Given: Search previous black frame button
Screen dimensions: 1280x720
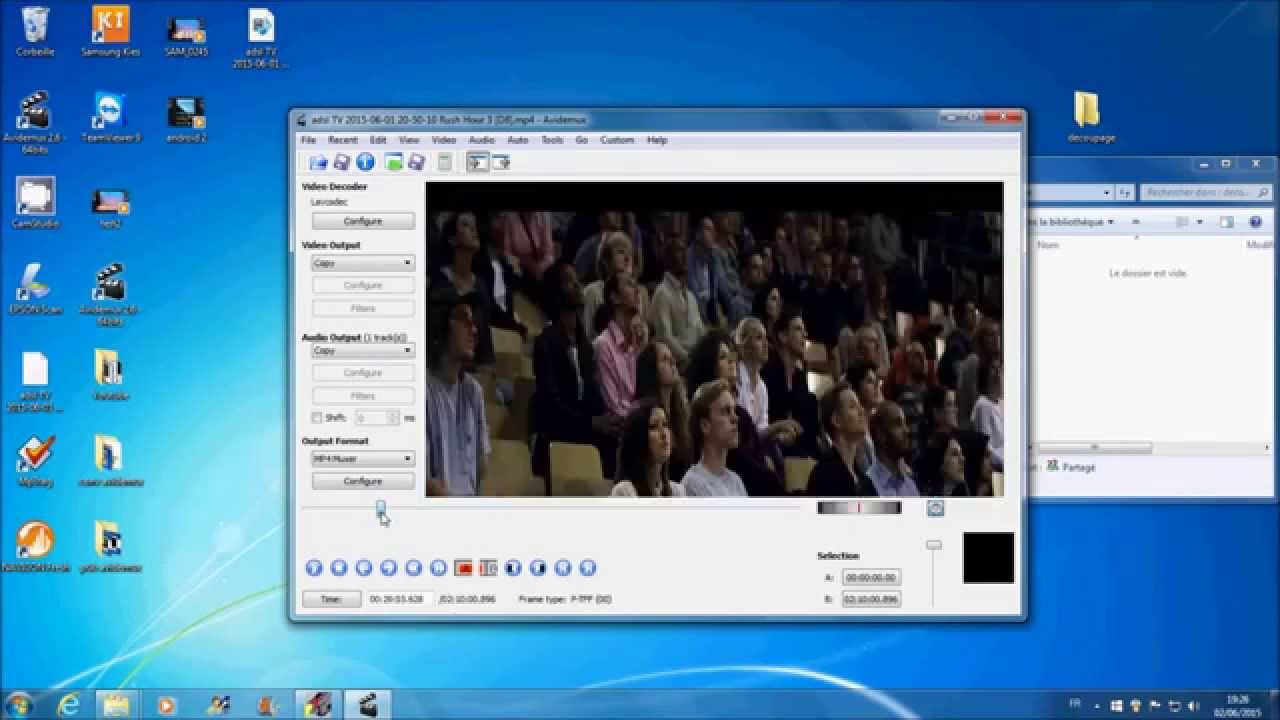Looking at the screenshot, I should coord(513,568).
